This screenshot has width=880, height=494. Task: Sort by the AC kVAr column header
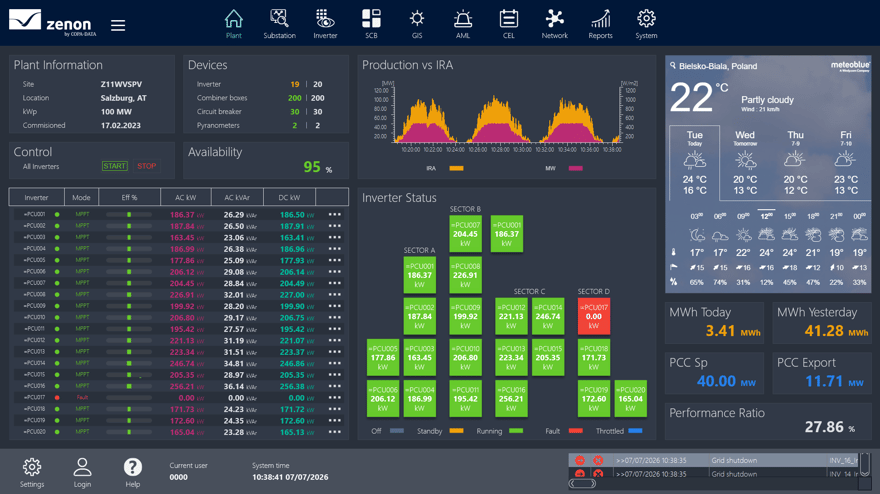(x=237, y=198)
